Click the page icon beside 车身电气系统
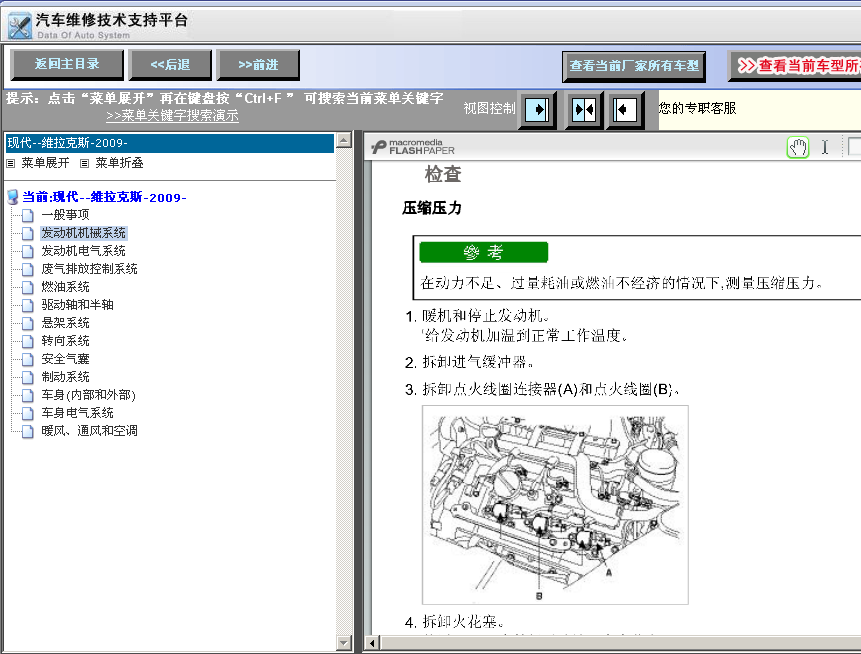The image size is (861, 654). point(27,413)
